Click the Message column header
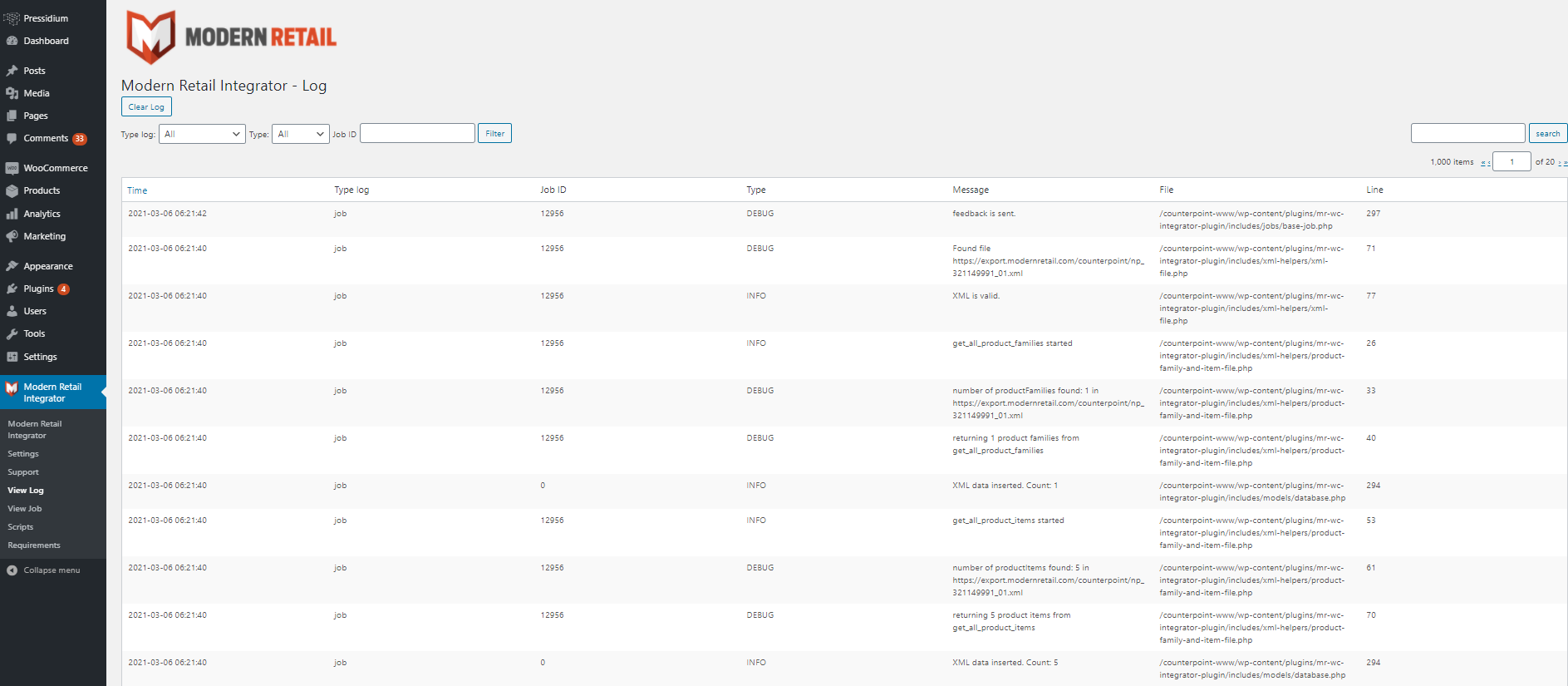The width and height of the screenshot is (1568, 686). [x=971, y=190]
